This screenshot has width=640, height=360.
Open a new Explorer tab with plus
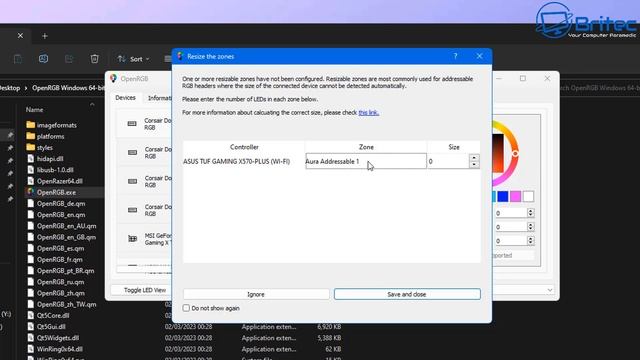45,36
